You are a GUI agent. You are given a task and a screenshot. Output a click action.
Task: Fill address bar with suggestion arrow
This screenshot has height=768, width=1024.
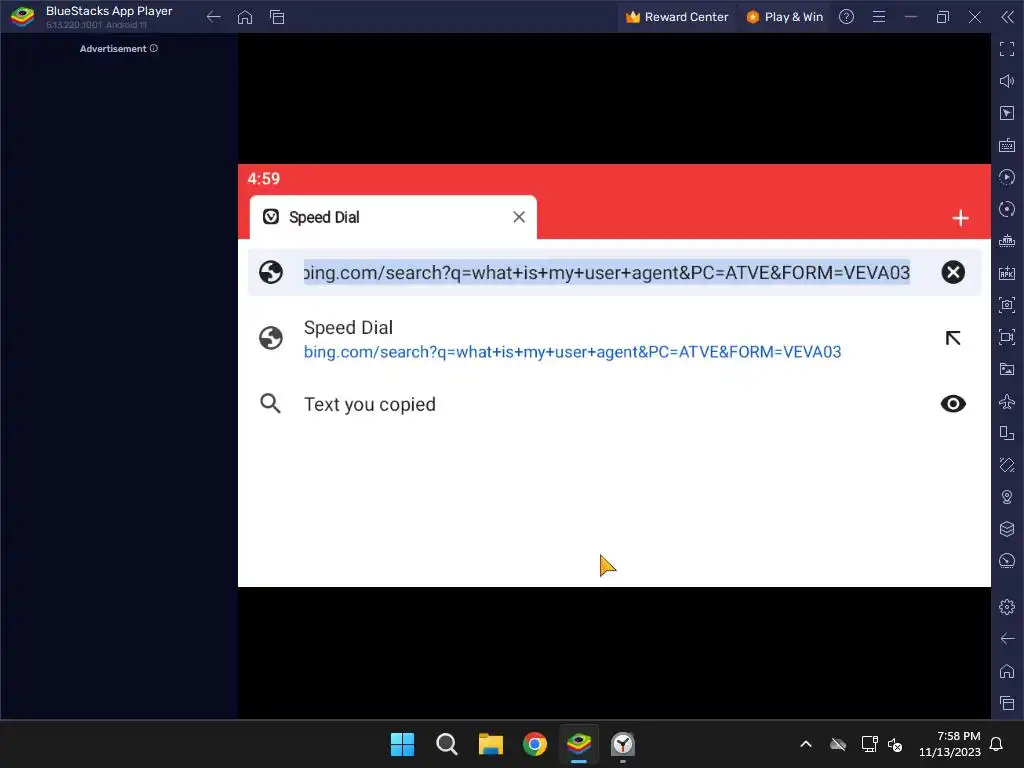953,338
